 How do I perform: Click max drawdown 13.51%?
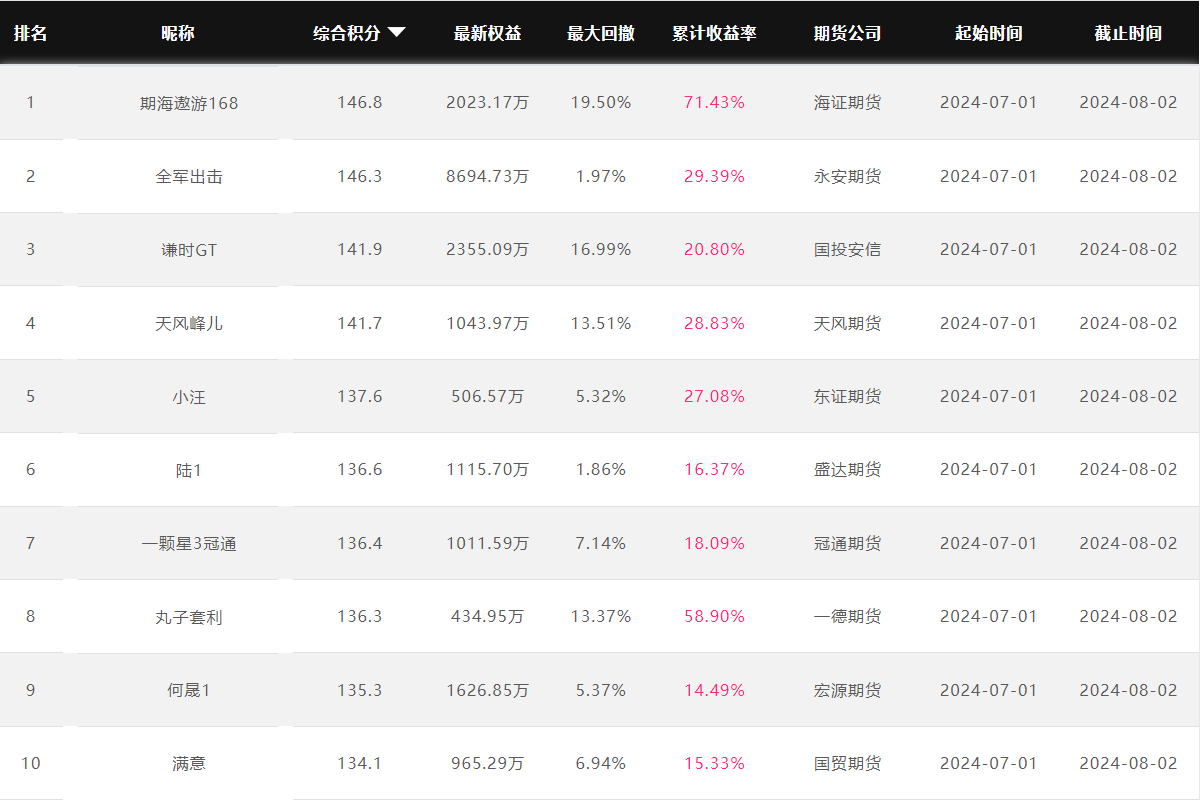pos(601,323)
